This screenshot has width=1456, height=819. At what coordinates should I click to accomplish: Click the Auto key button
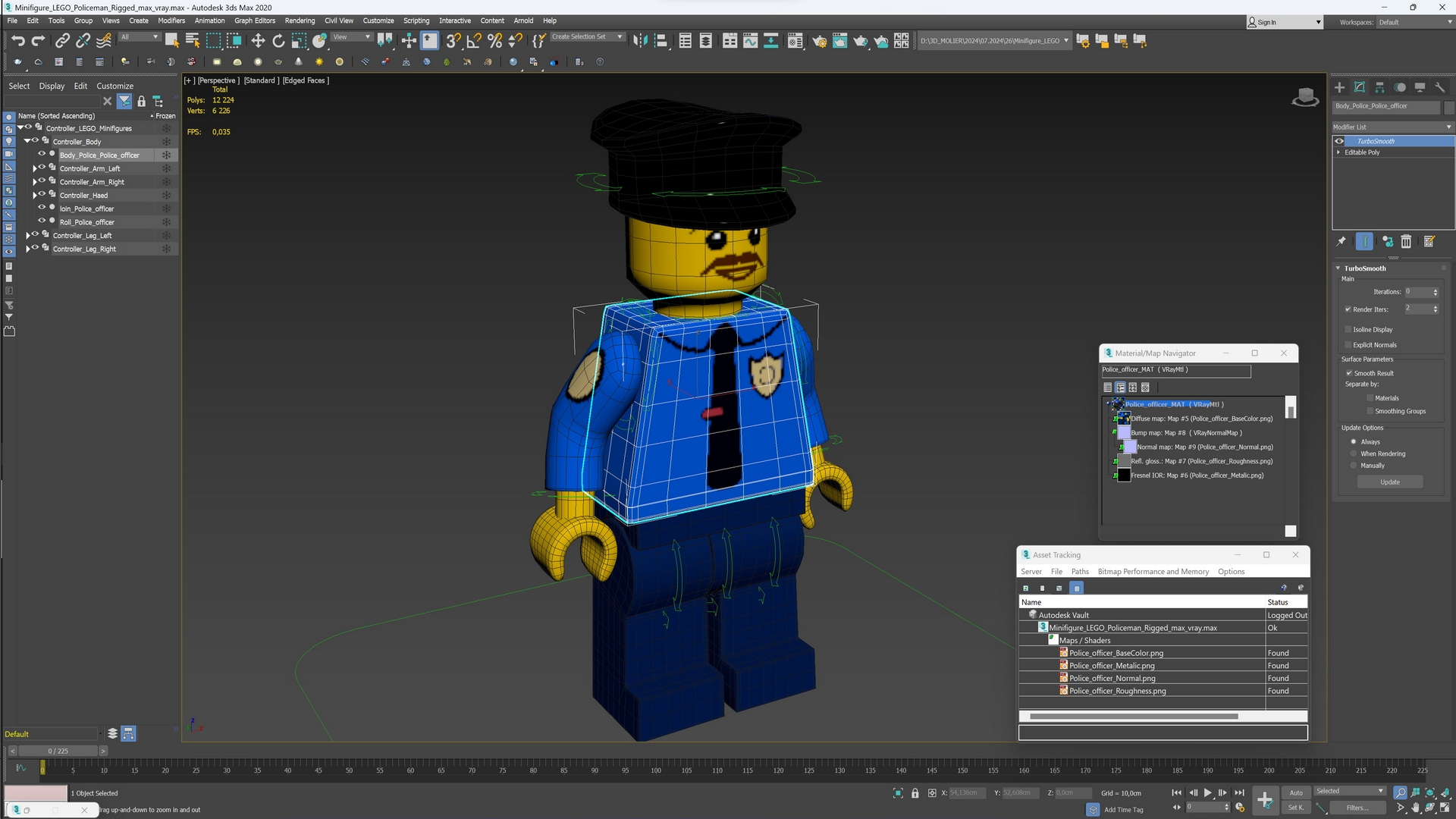tap(1296, 792)
